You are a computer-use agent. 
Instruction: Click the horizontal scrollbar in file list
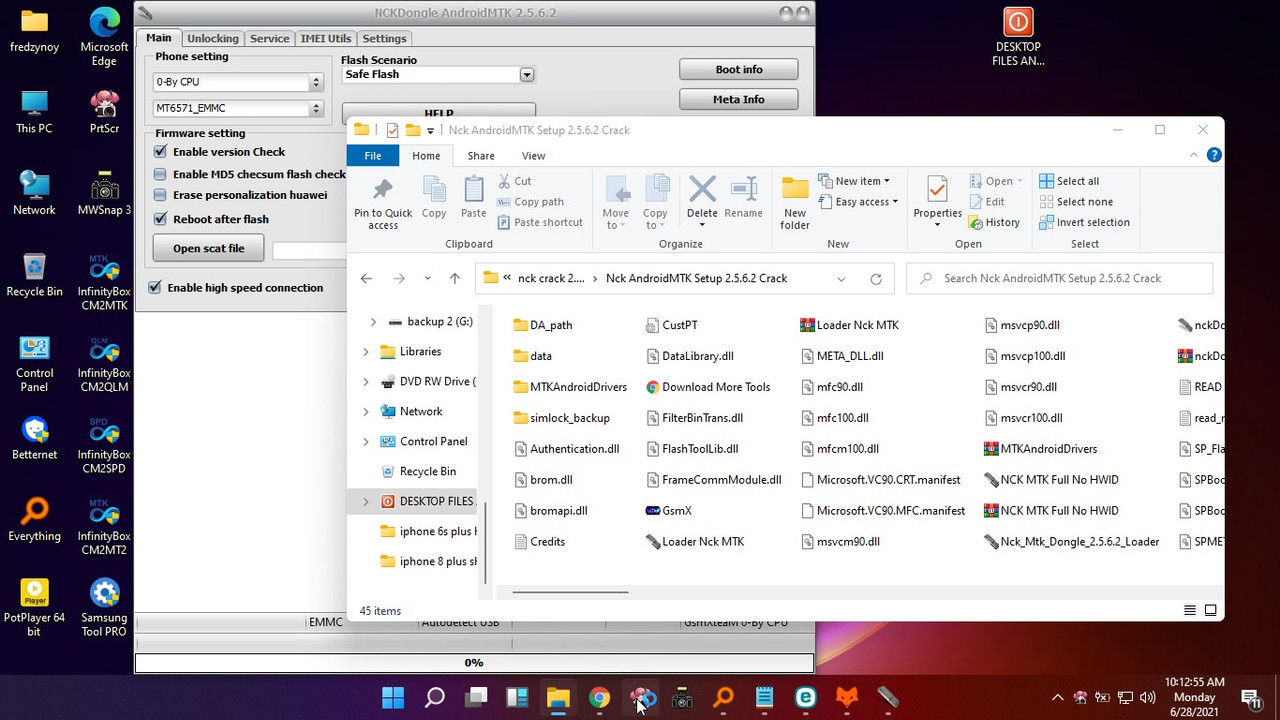point(570,592)
